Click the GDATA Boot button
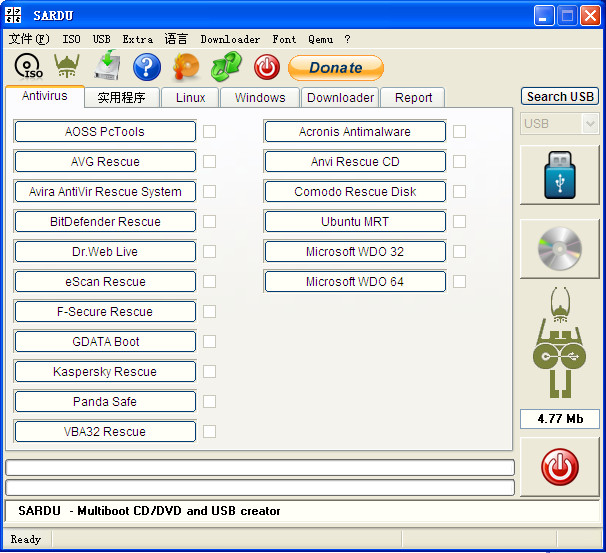 tap(105, 342)
